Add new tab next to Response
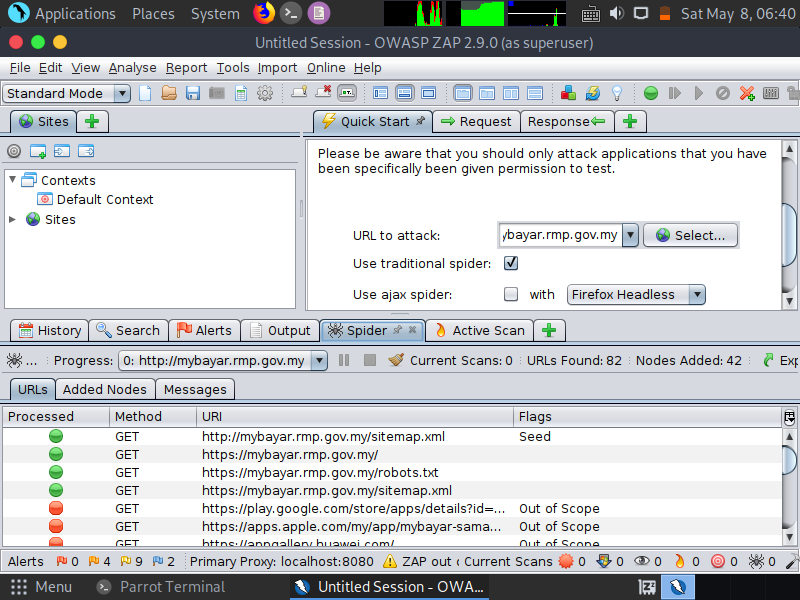The height and width of the screenshot is (600, 800). (x=630, y=121)
